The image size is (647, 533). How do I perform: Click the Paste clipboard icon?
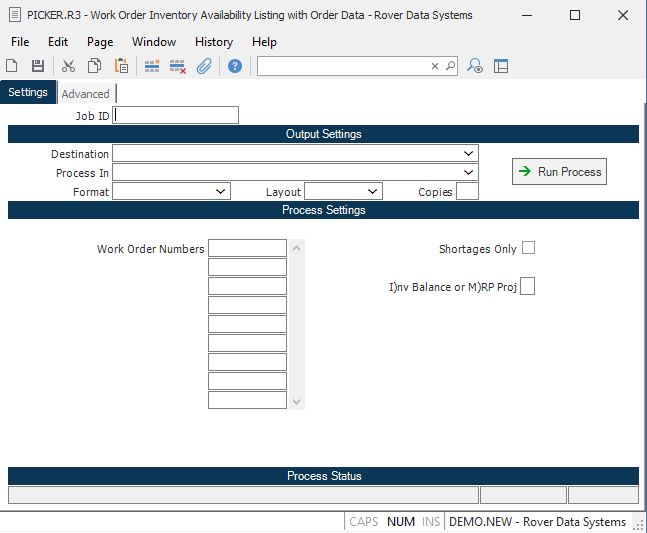[x=121, y=66]
